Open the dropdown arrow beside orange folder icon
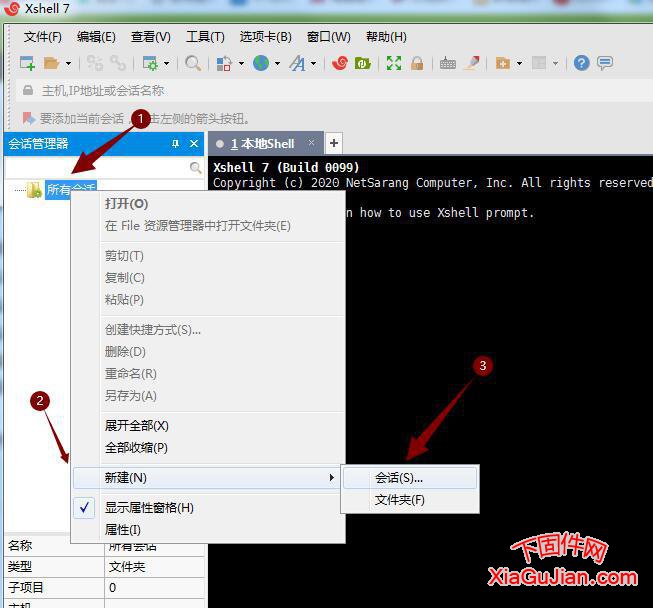653x608 pixels. point(519,64)
